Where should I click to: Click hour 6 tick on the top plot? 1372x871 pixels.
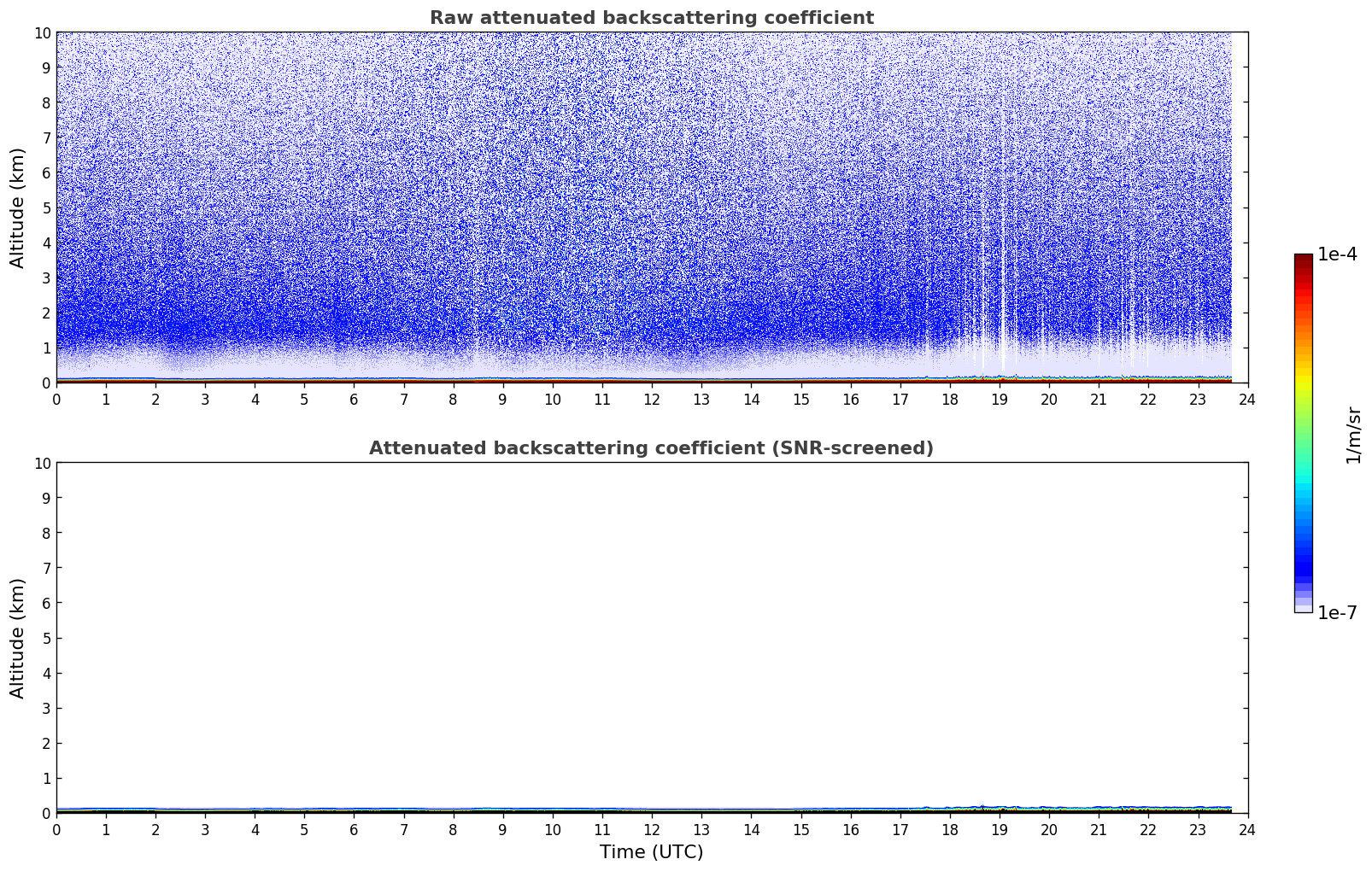tap(354, 400)
